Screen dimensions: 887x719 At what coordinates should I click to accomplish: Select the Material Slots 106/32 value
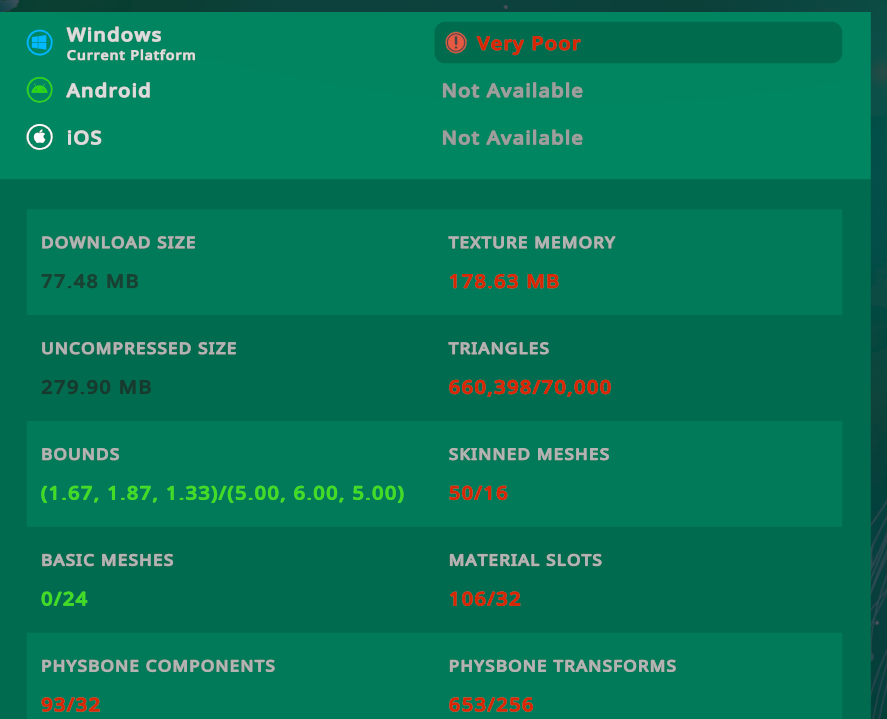pos(485,600)
